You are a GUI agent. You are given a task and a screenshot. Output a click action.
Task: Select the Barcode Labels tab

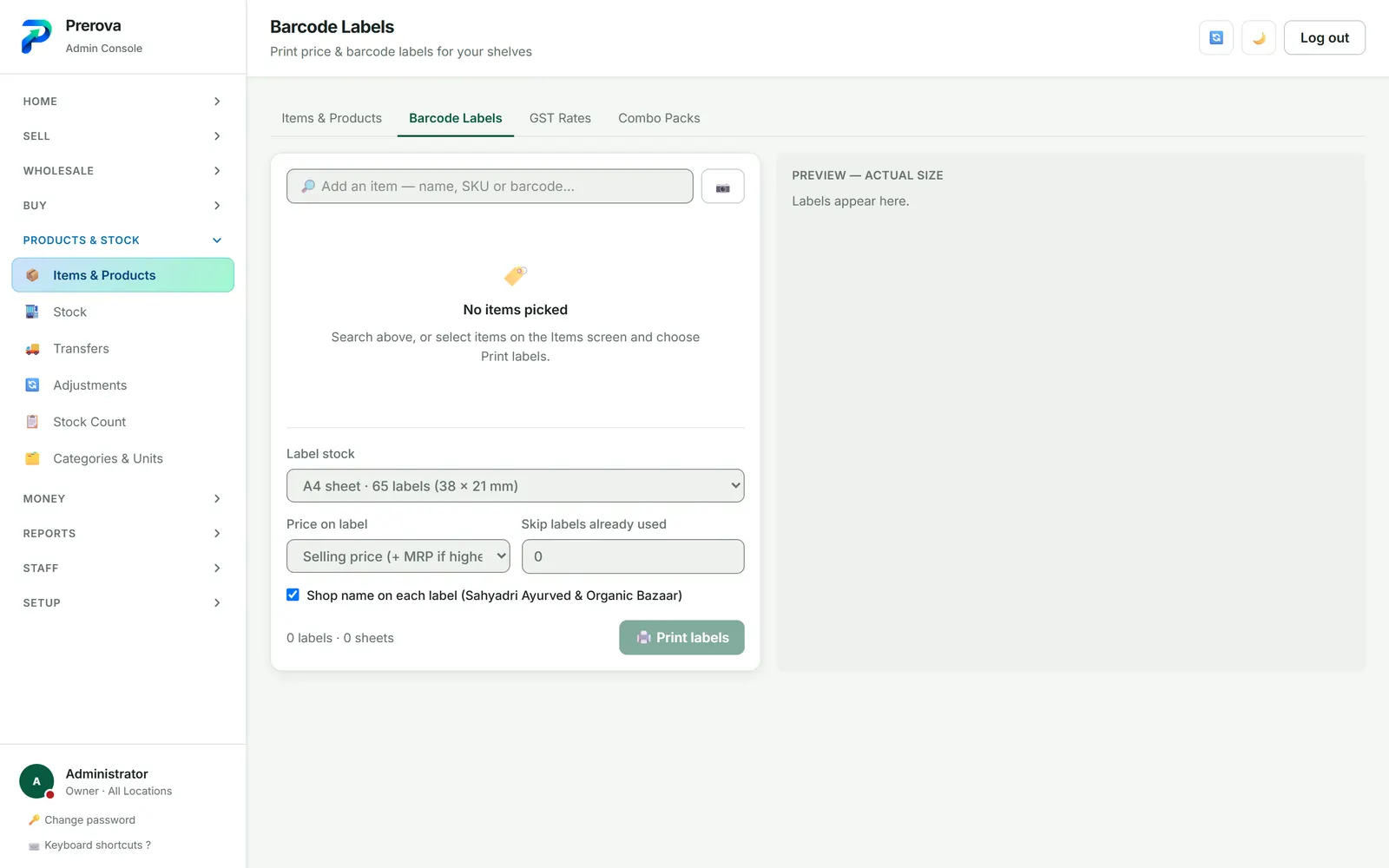tap(456, 118)
